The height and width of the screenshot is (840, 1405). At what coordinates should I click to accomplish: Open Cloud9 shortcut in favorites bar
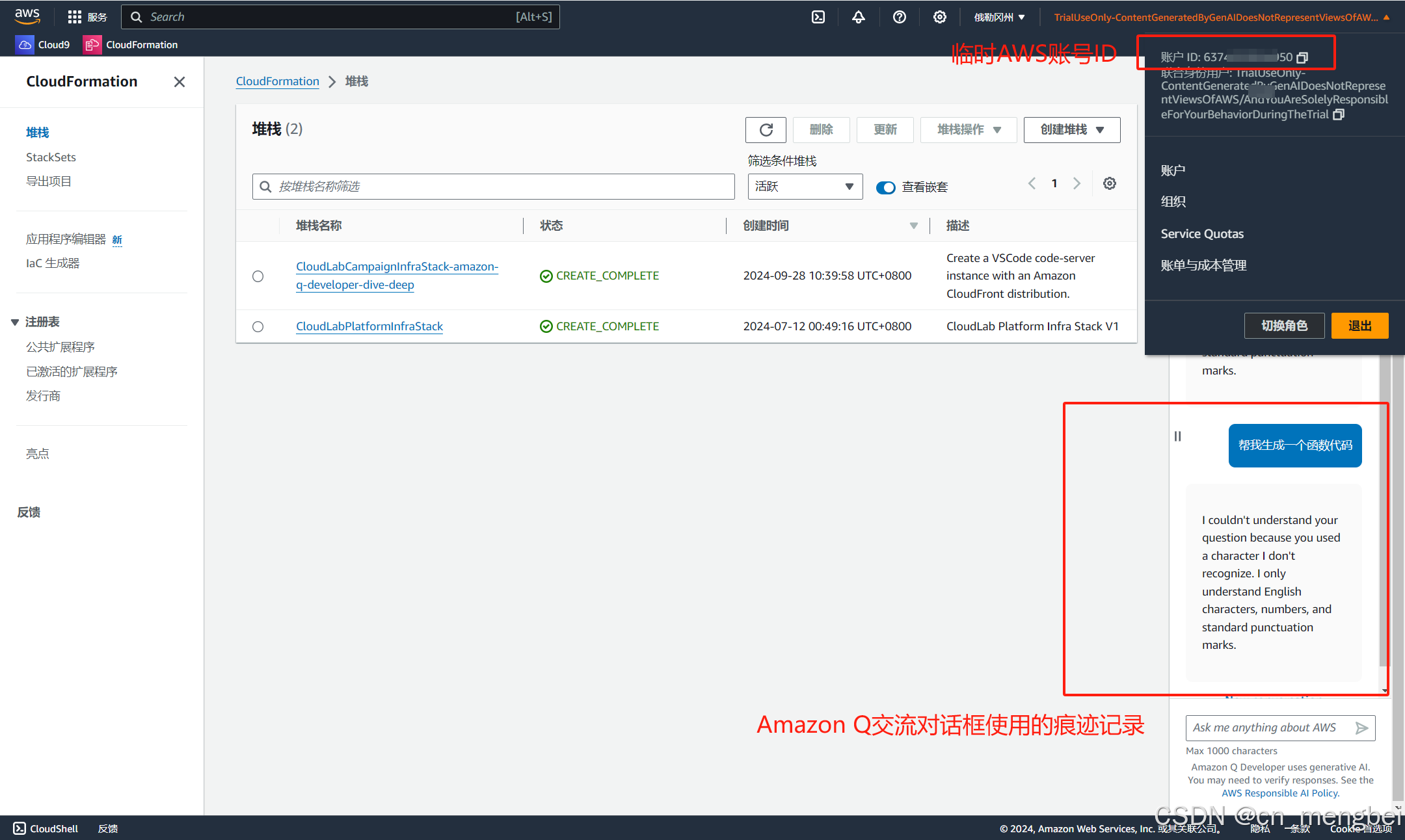coord(43,44)
